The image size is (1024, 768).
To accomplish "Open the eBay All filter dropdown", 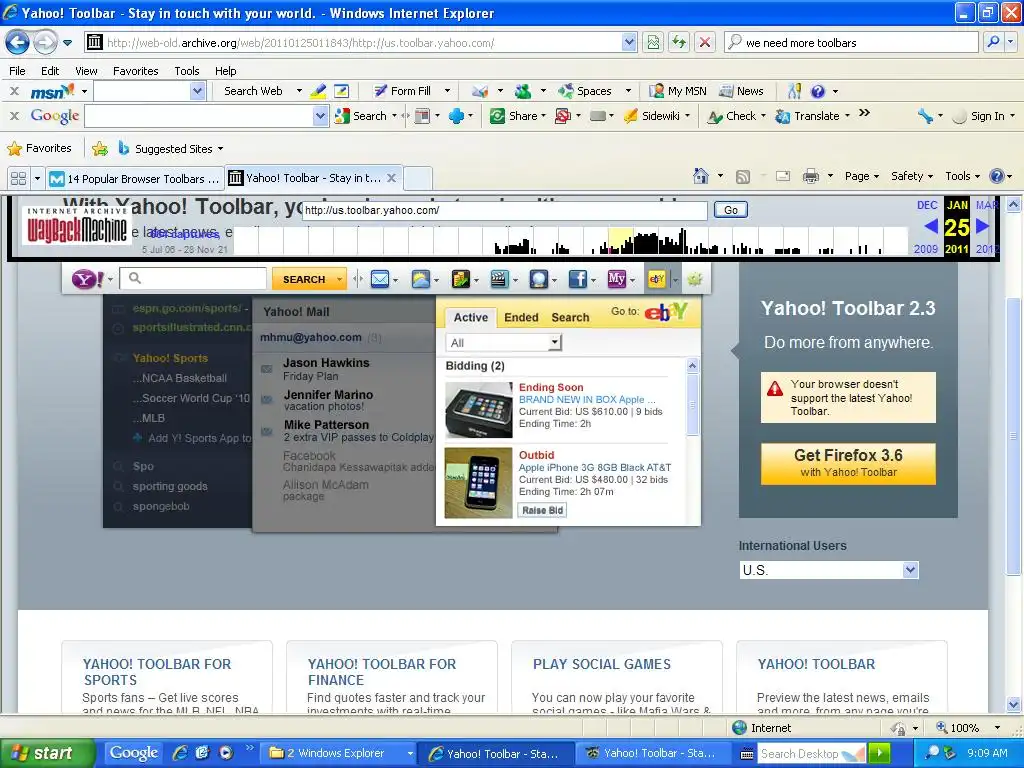I will 554,342.
